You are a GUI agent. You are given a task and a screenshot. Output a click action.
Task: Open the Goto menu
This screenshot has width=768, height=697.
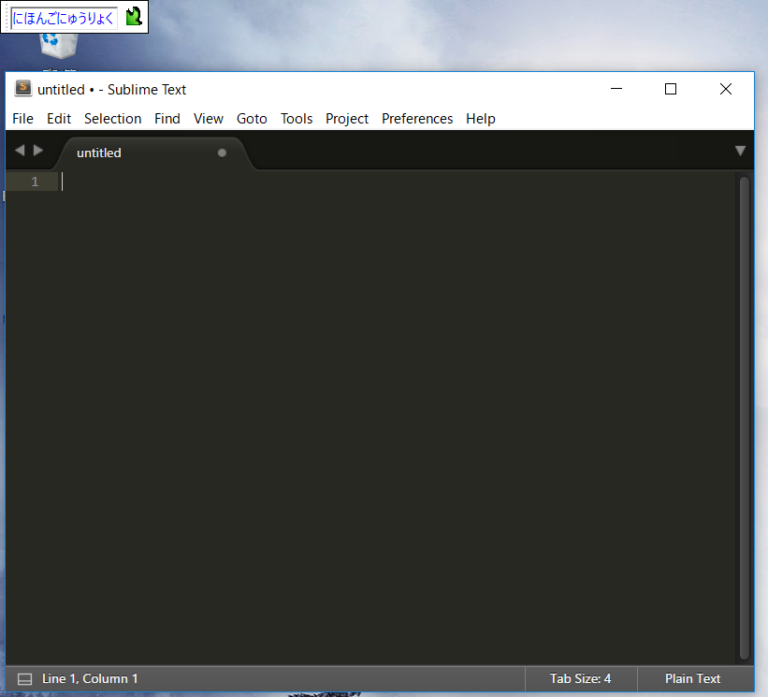[x=252, y=119]
